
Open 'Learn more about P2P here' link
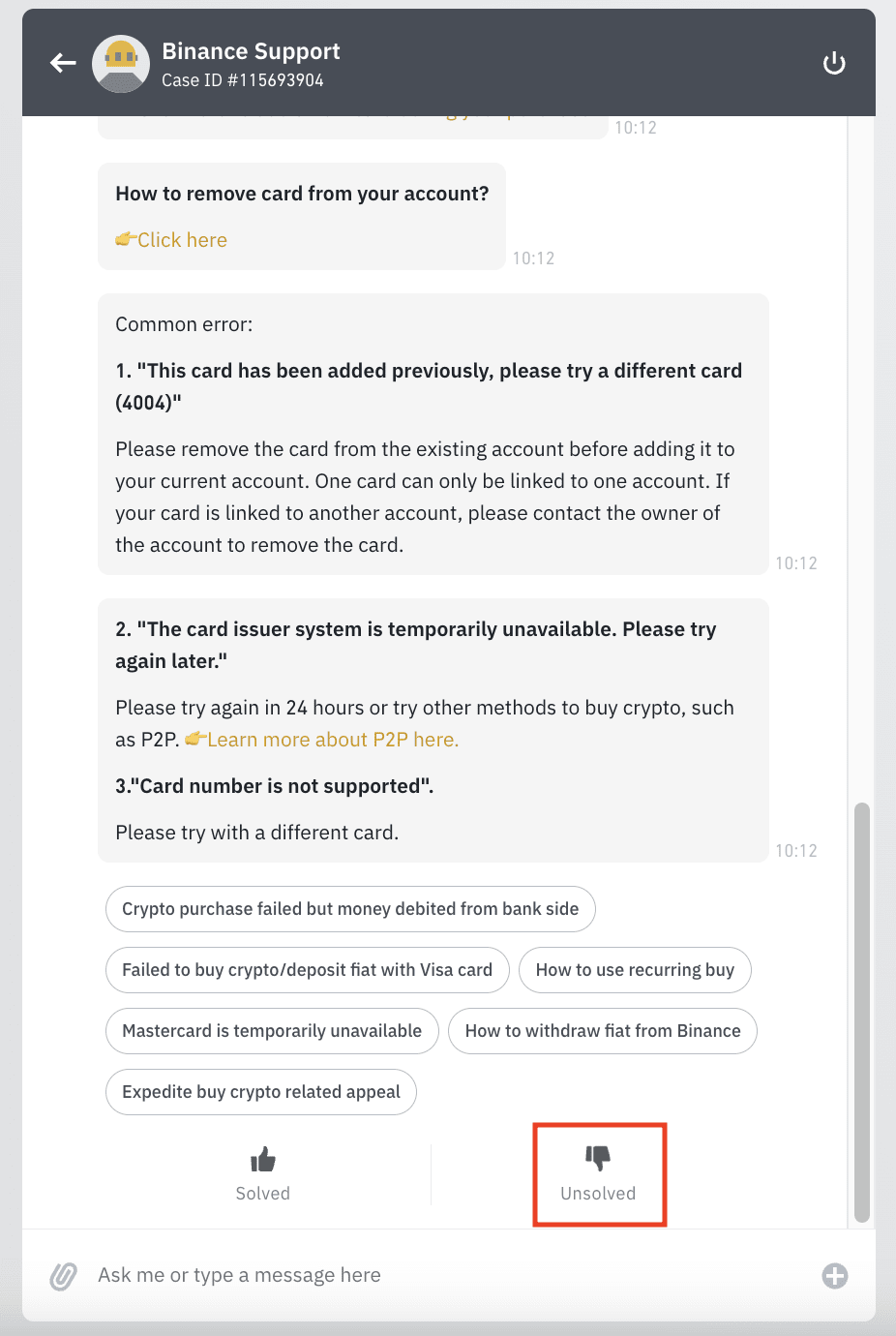[332, 740]
